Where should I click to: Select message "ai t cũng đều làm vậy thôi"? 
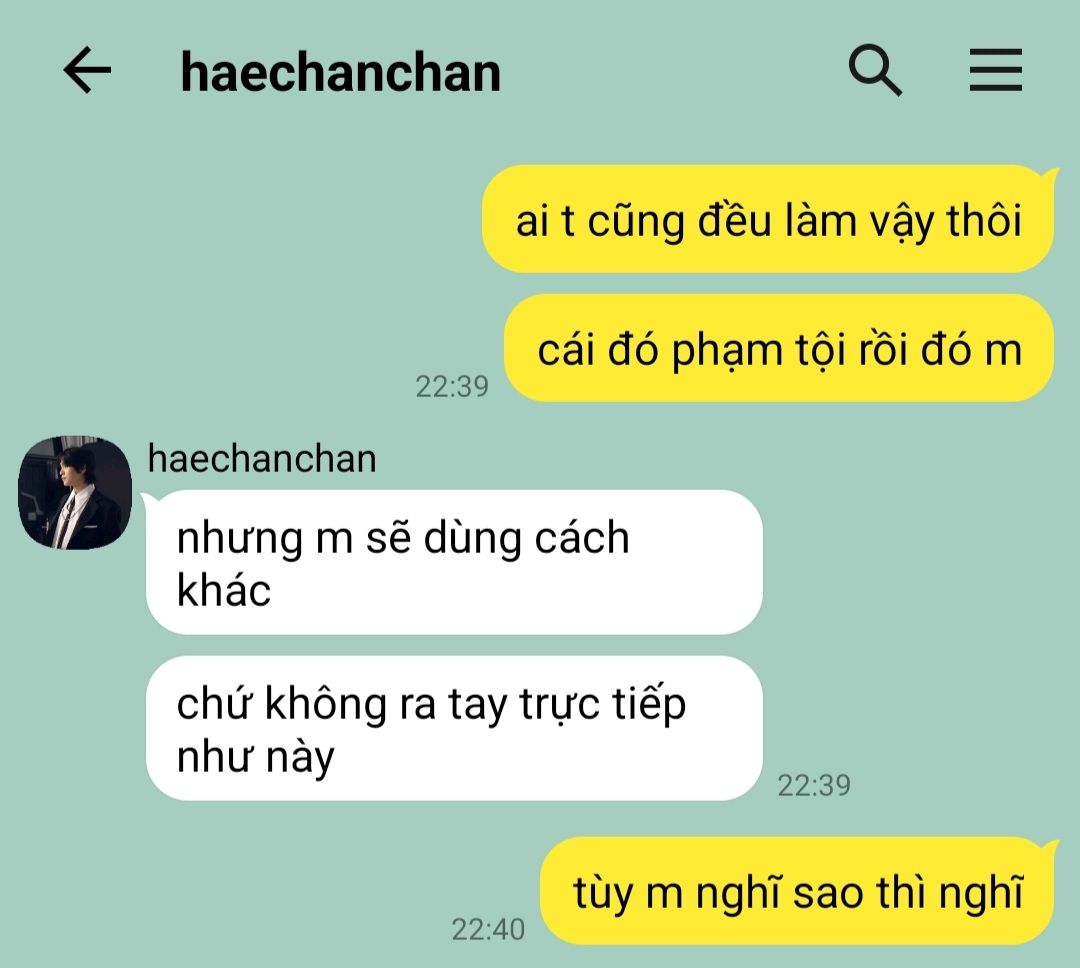(768, 219)
